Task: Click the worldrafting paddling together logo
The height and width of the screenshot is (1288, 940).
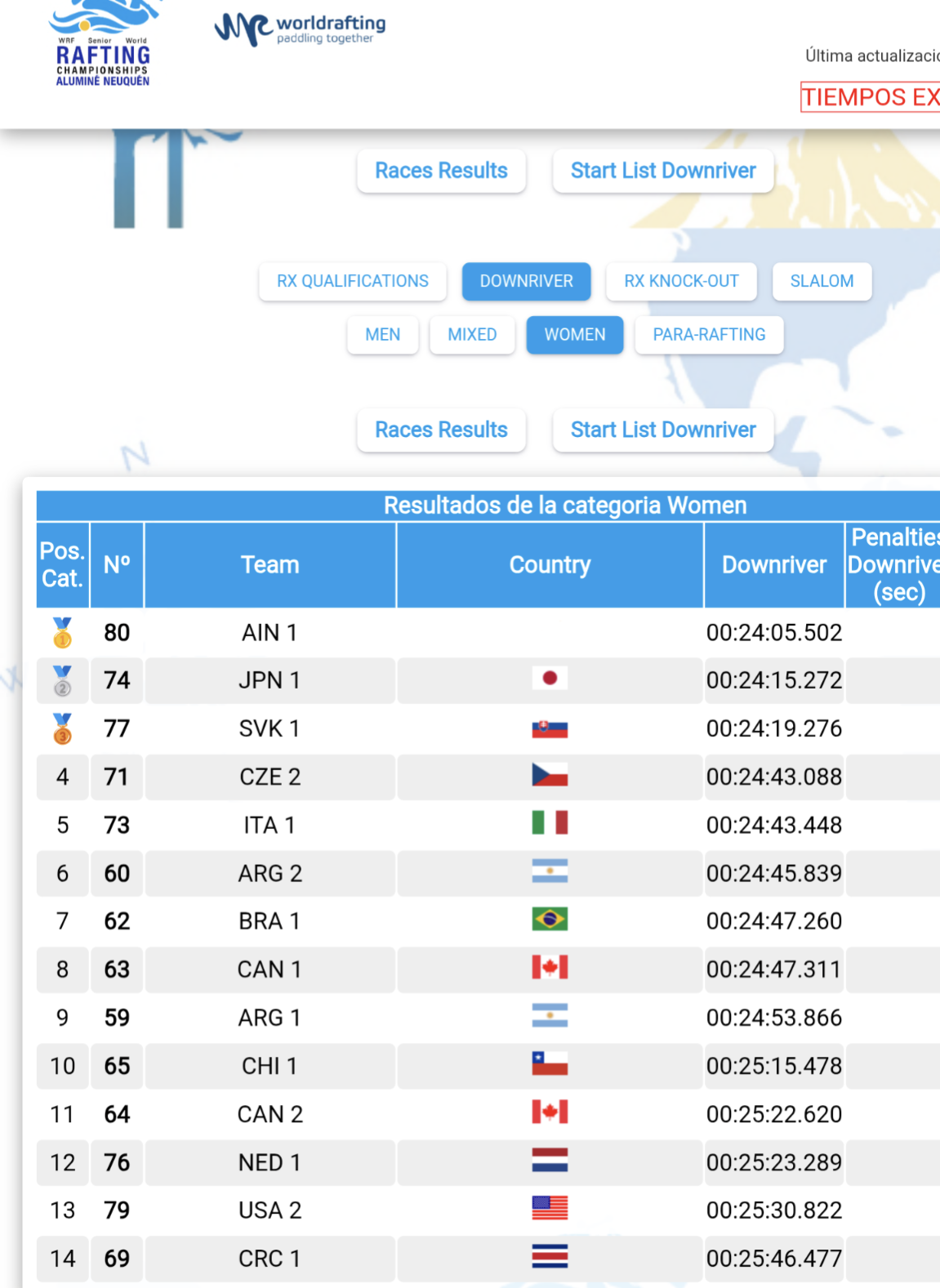Action: click(300, 29)
